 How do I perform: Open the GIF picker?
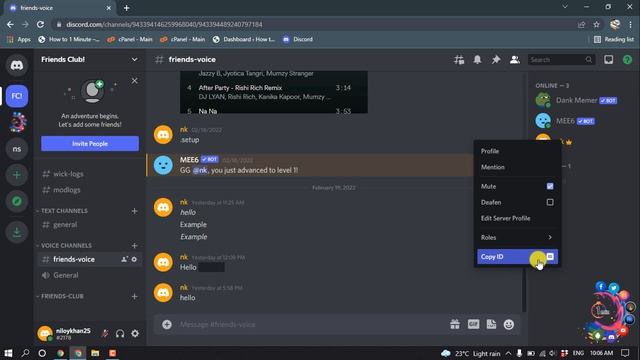[473, 324]
